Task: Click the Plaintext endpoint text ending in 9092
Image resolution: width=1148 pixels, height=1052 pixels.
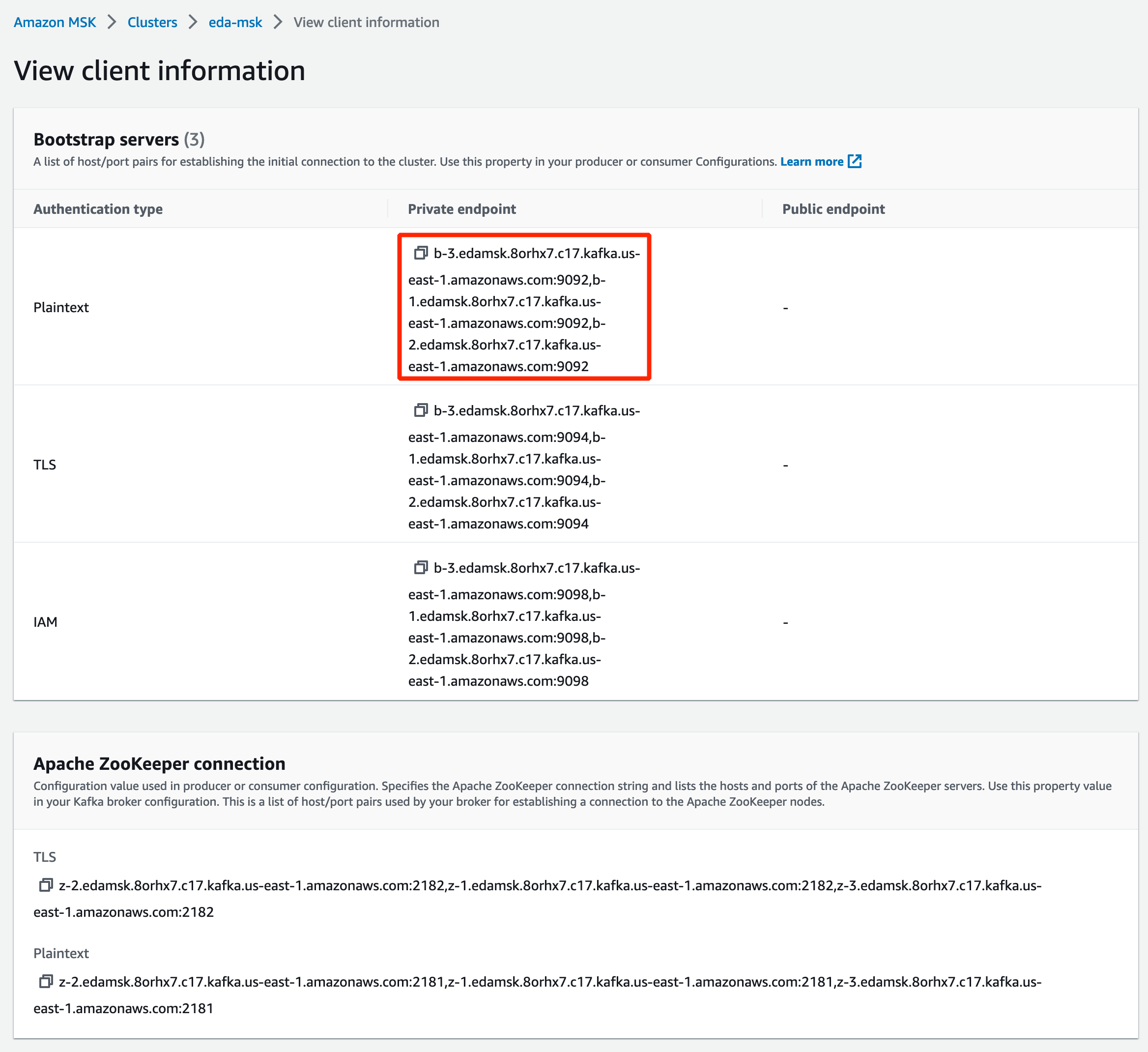Action: point(524,310)
